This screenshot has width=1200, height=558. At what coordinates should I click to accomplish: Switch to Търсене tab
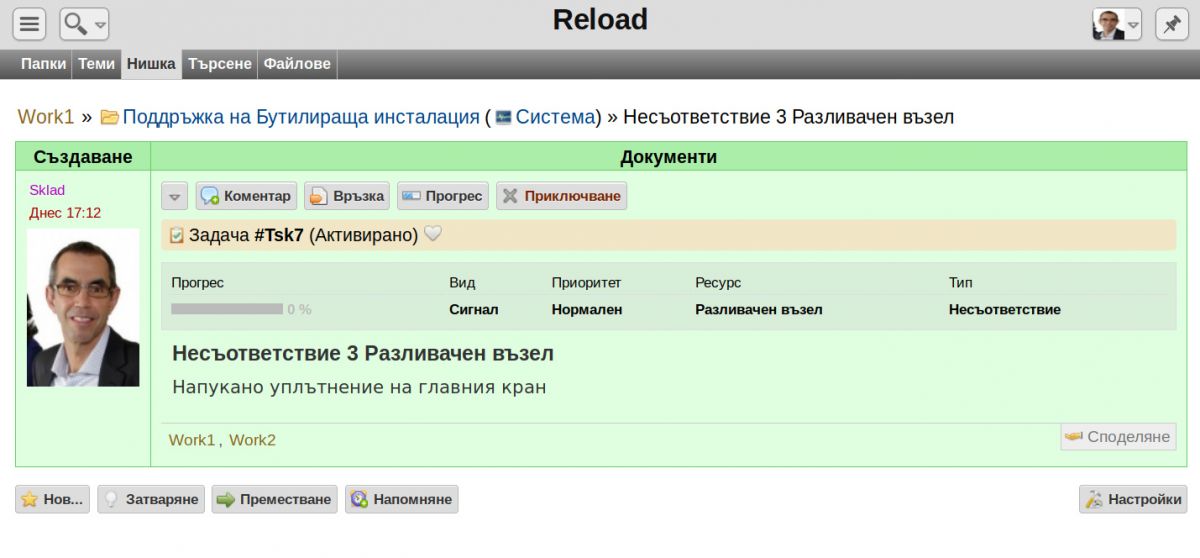[220, 64]
